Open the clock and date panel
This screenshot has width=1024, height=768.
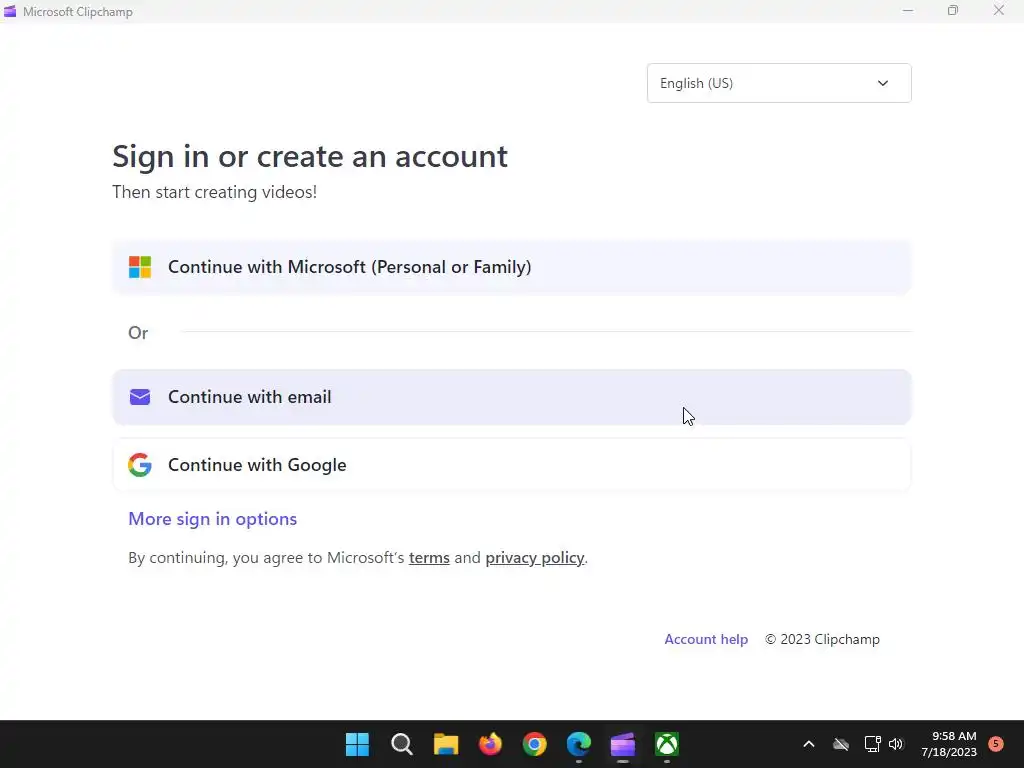pyautogui.click(x=949, y=744)
